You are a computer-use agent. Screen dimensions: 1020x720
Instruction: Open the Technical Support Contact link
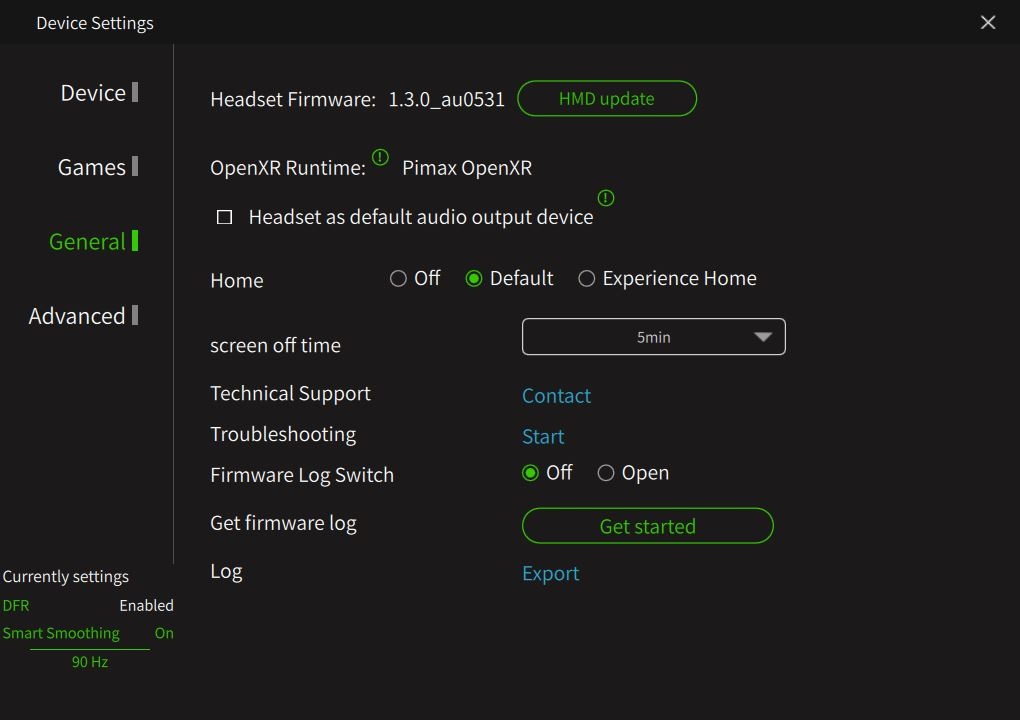(x=556, y=396)
